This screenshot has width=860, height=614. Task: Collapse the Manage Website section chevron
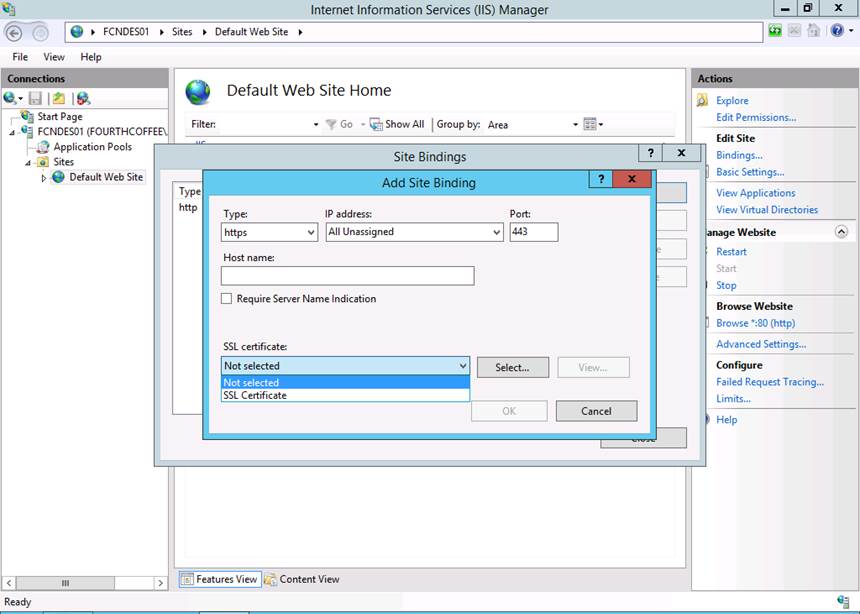pyautogui.click(x=840, y=232)
